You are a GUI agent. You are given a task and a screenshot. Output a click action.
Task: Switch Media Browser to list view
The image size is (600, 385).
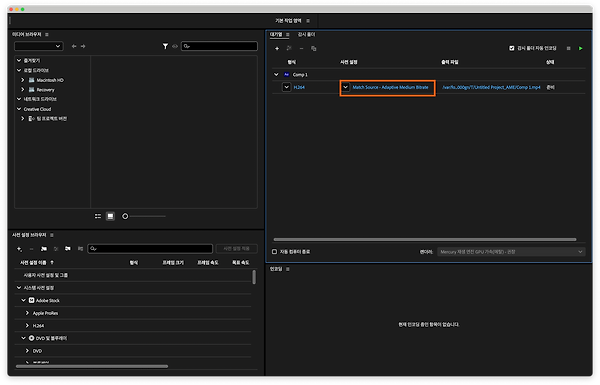point(98,217)
